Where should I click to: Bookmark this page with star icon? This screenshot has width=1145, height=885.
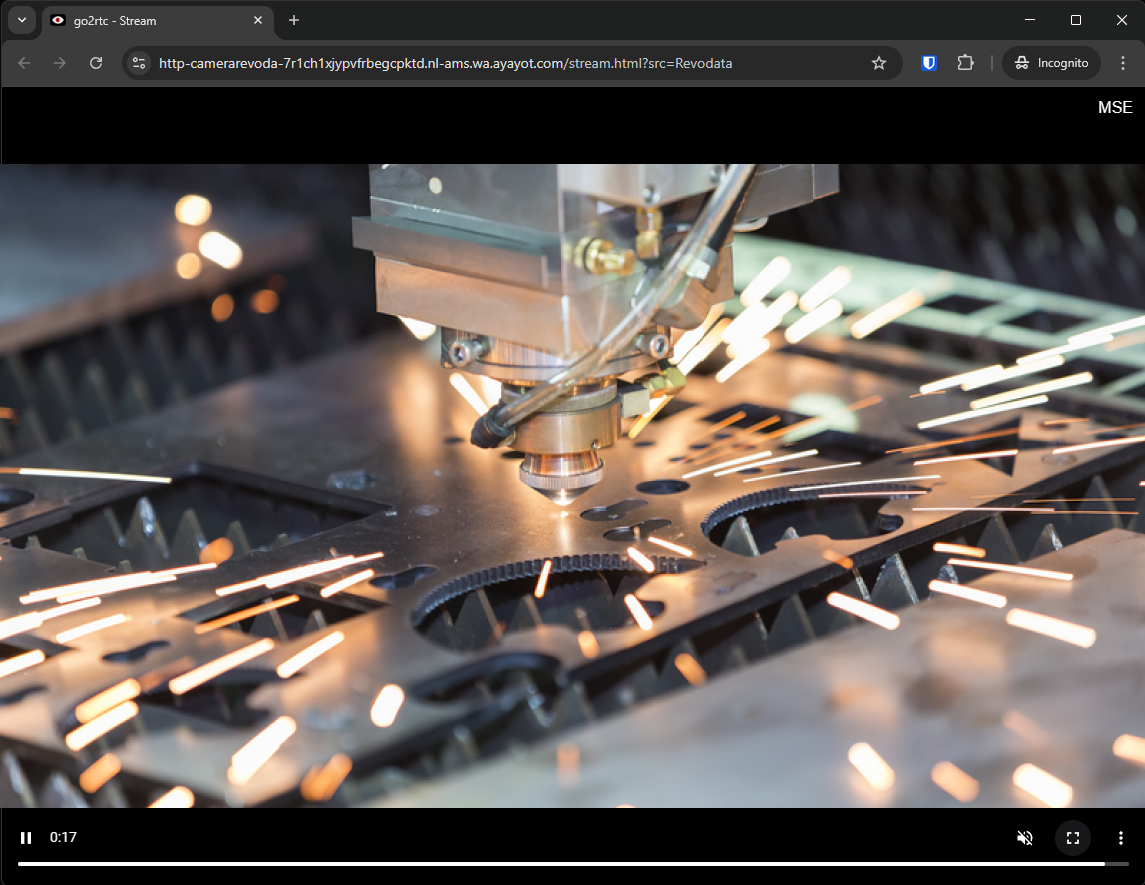879,63
